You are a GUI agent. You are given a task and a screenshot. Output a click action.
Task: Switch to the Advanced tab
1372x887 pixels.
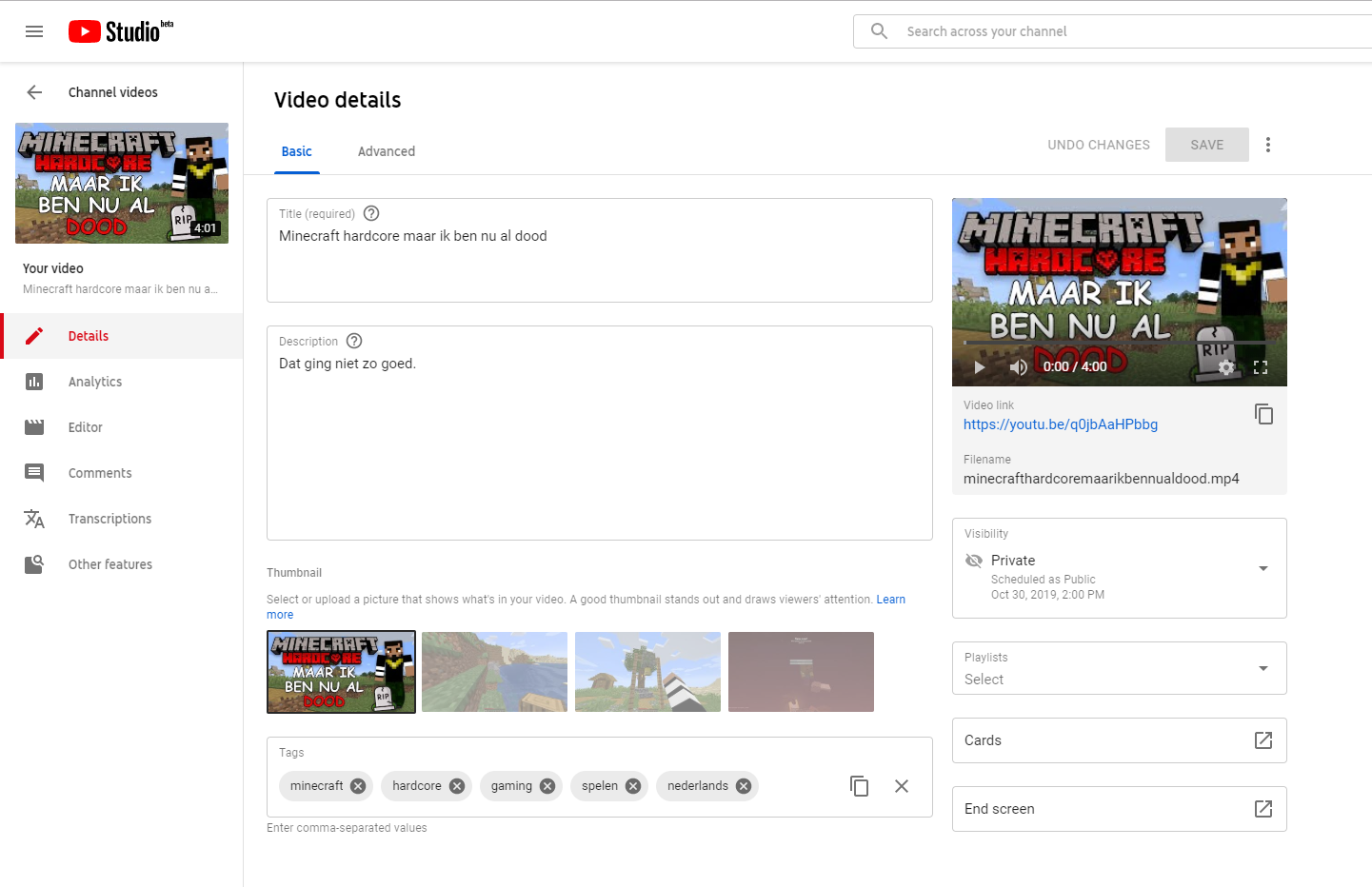click(386, 151)
